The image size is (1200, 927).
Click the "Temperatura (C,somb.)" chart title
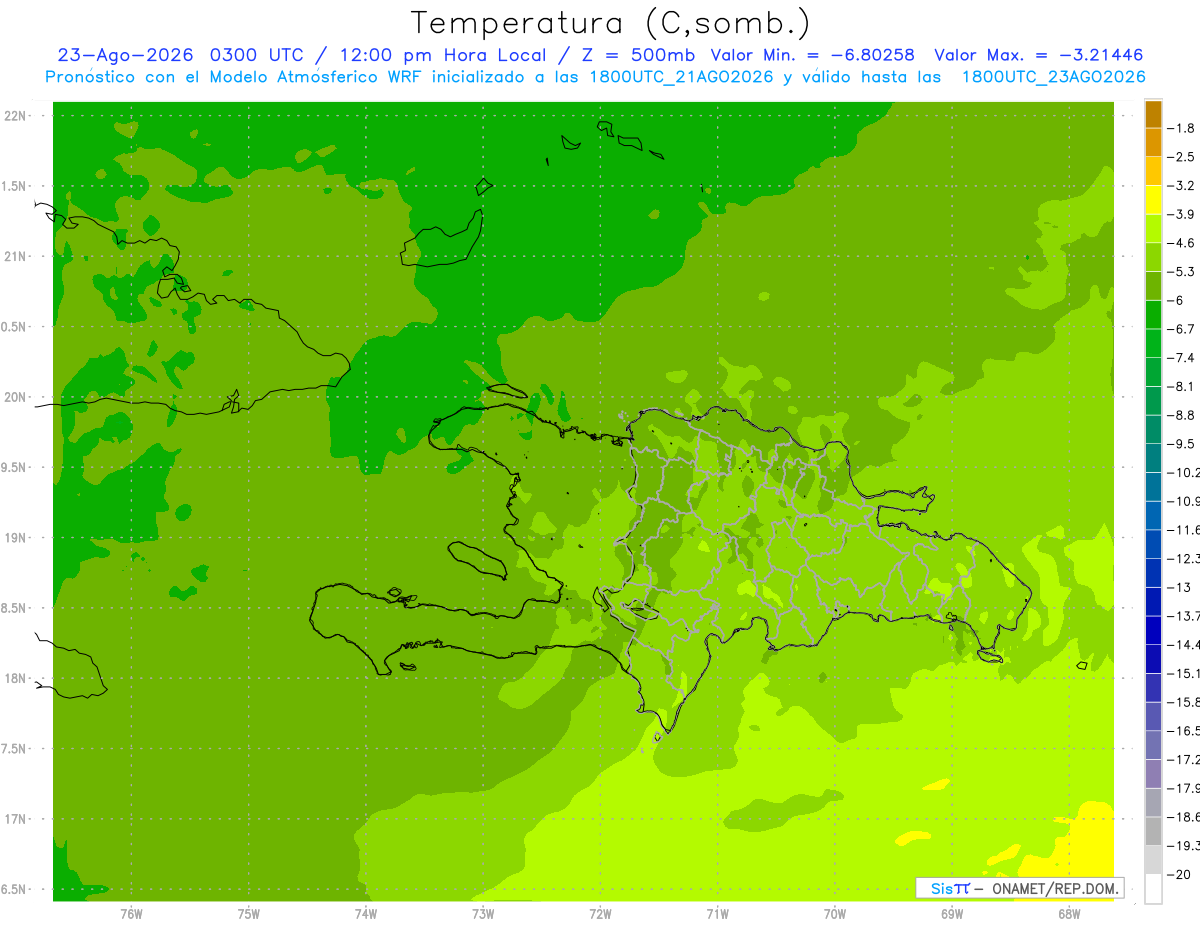tap(610, 23)
